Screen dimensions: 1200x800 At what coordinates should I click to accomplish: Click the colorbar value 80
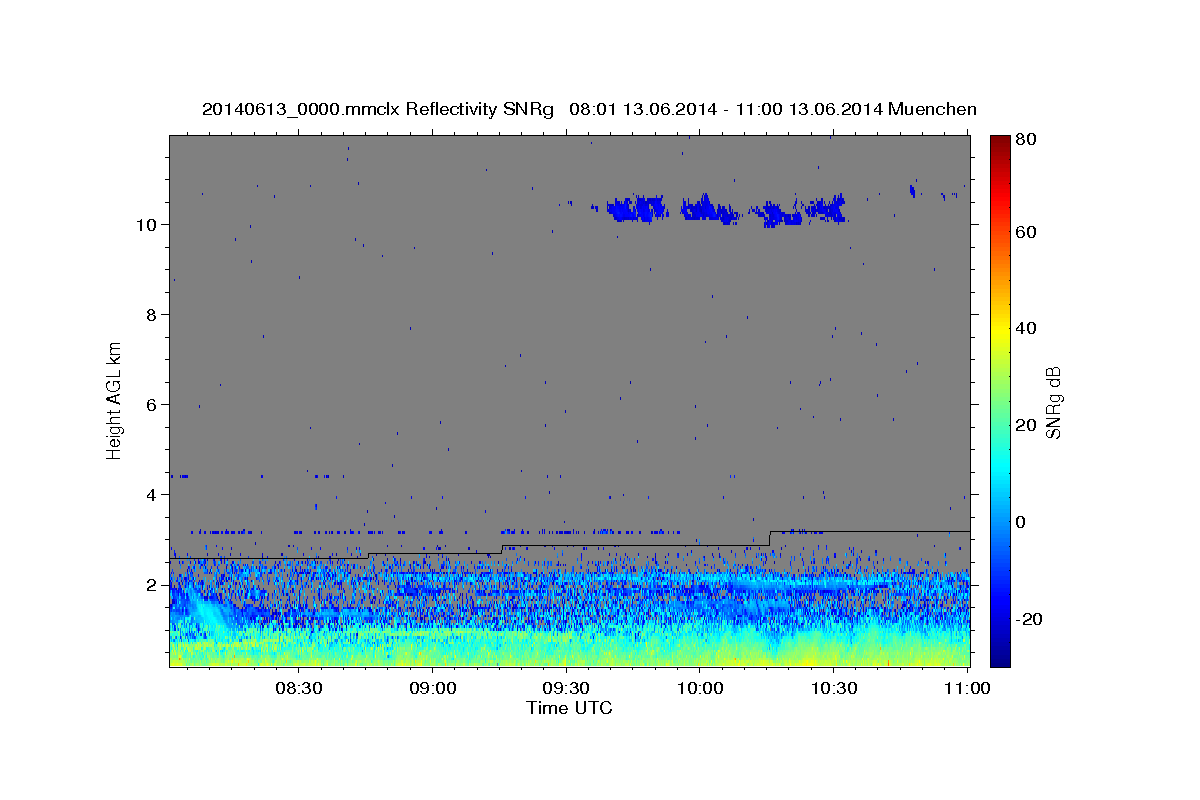1027,140
